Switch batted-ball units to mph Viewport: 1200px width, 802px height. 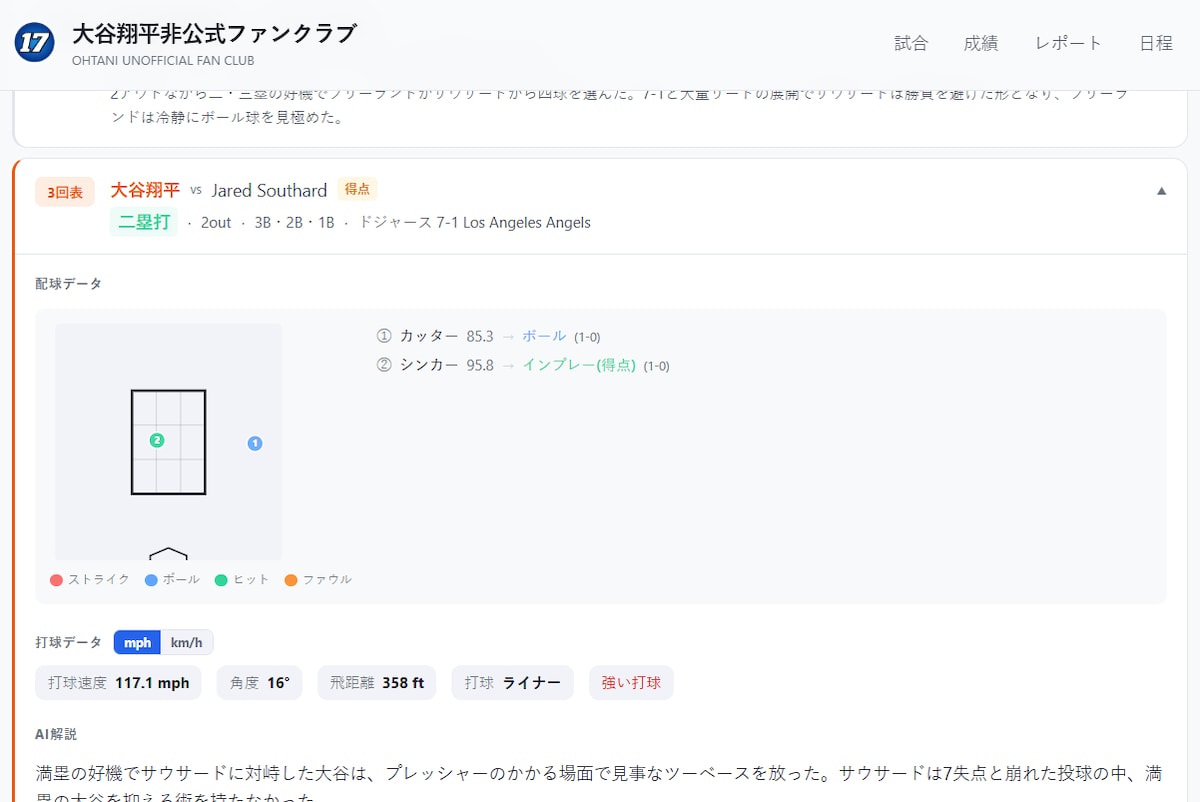(x=137, y=643)
